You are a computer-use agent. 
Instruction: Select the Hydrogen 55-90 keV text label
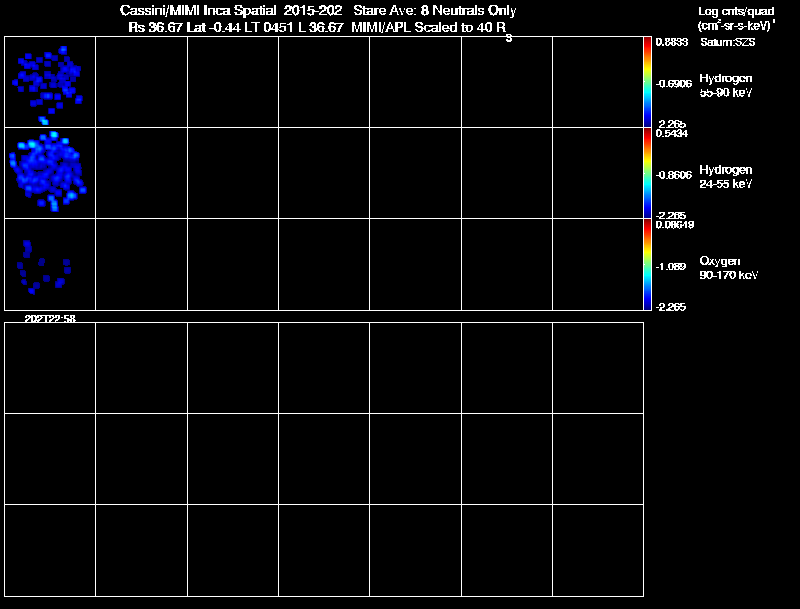(726, 85)
